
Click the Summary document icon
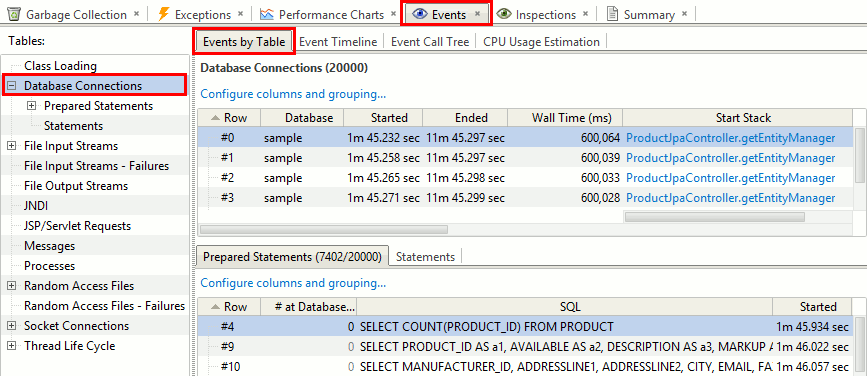612,14
